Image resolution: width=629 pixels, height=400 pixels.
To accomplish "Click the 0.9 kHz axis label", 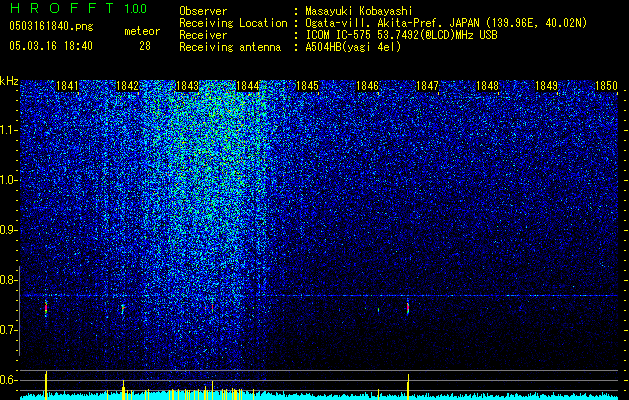I will coord(8,230).
